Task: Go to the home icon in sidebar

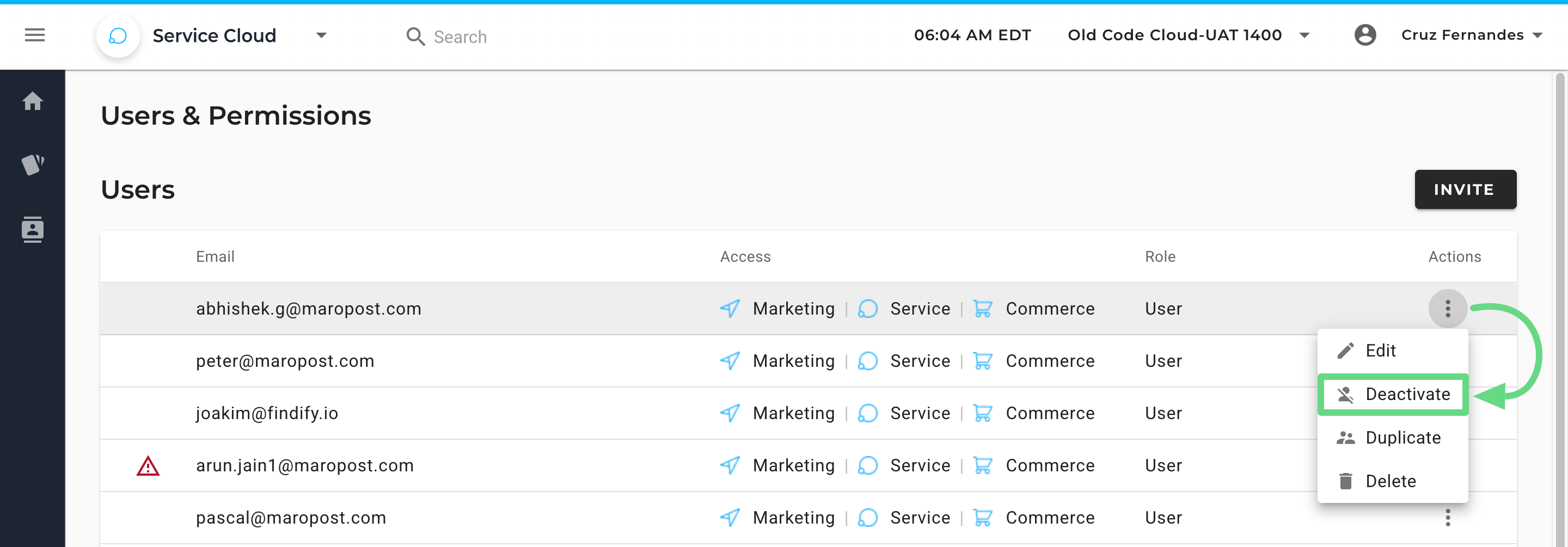Action: coord(33,101)
